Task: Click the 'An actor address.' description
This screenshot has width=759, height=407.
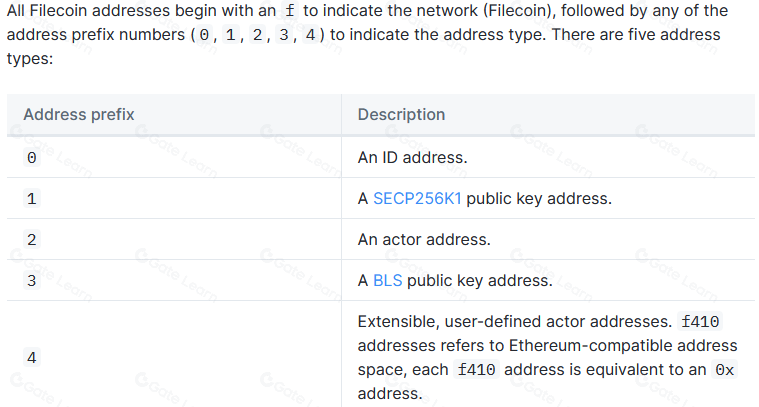Action: pos(424,239)
